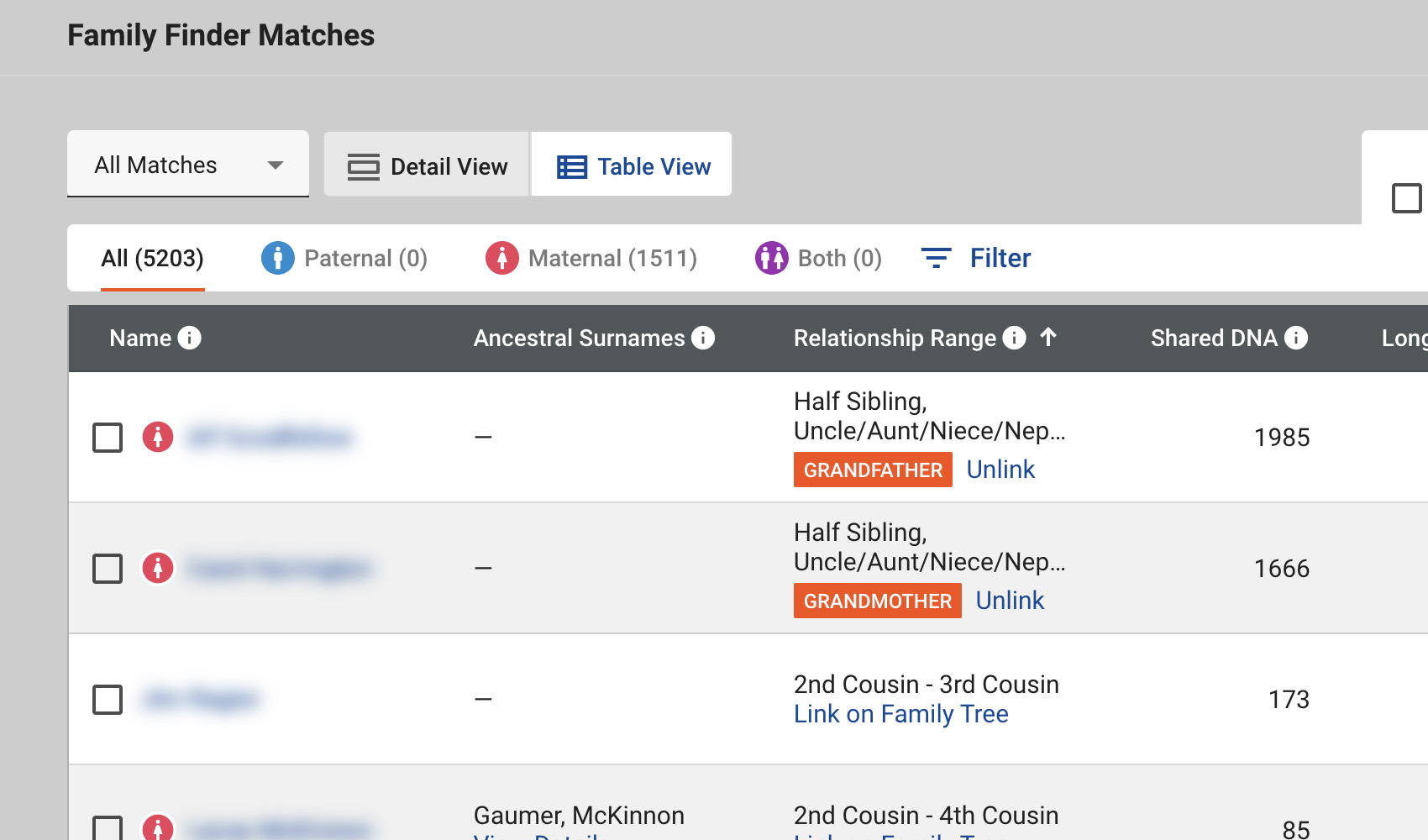Check the Grandfather match row checkbox
This screenshot has width=1428, height=840.
coord(108,438)
